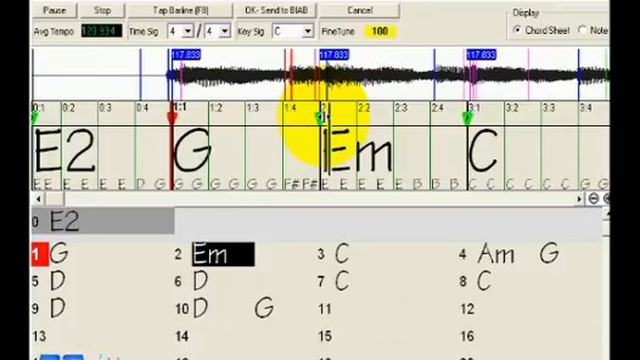640x360 pixels.
Task: Cancel the chord wizard
Action: (x=360, y=10)
